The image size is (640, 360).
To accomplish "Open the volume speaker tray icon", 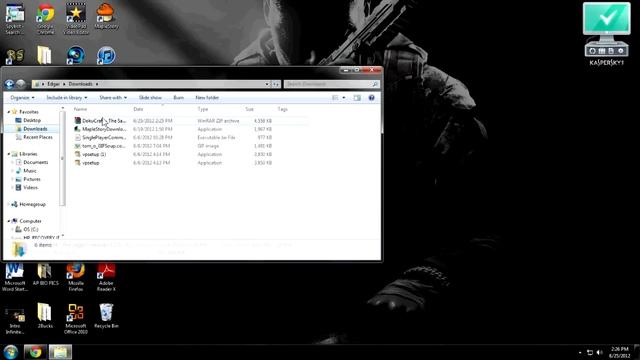I will pyautogui.click(x=599, y=352).
